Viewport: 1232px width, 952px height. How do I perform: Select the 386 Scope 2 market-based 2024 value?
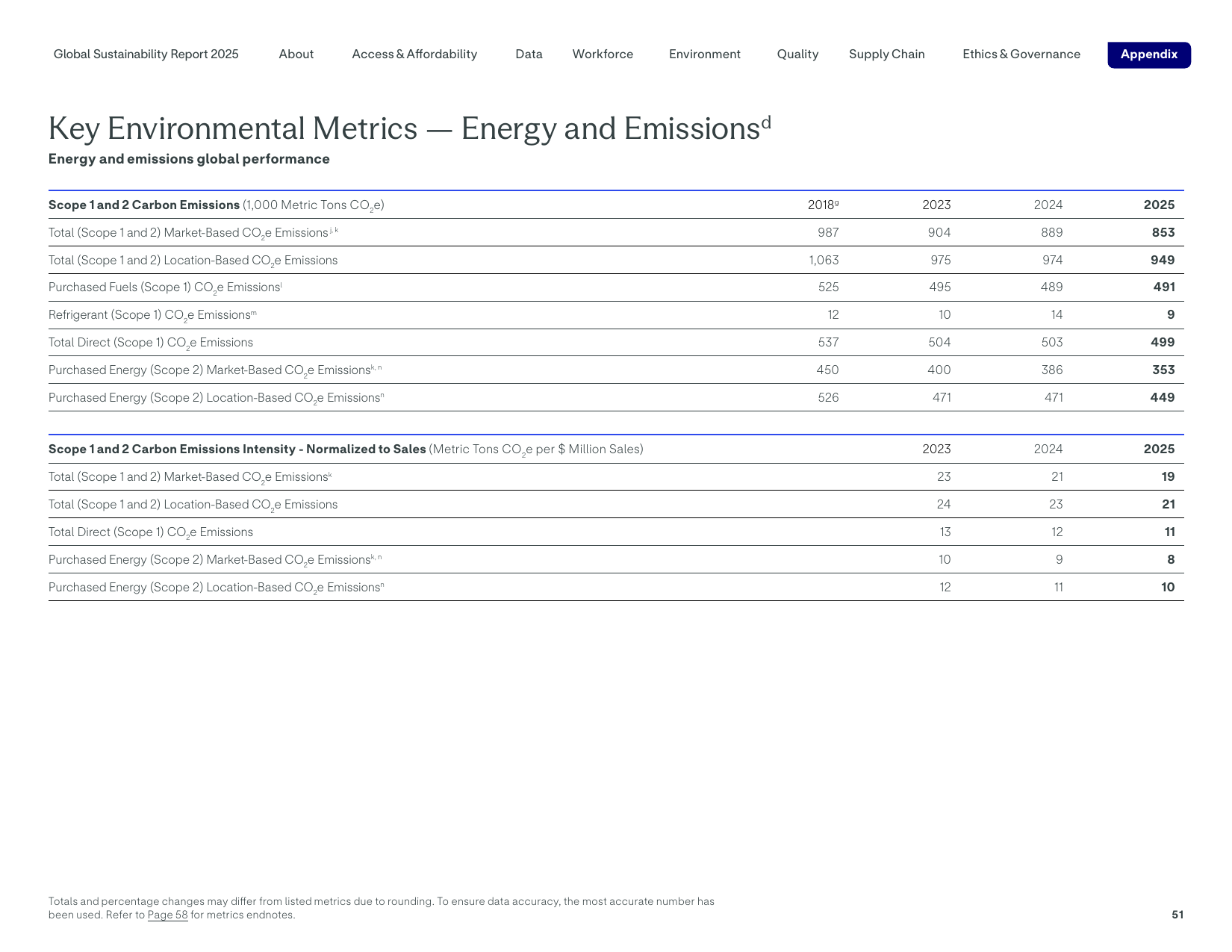tap(1051, 370)
